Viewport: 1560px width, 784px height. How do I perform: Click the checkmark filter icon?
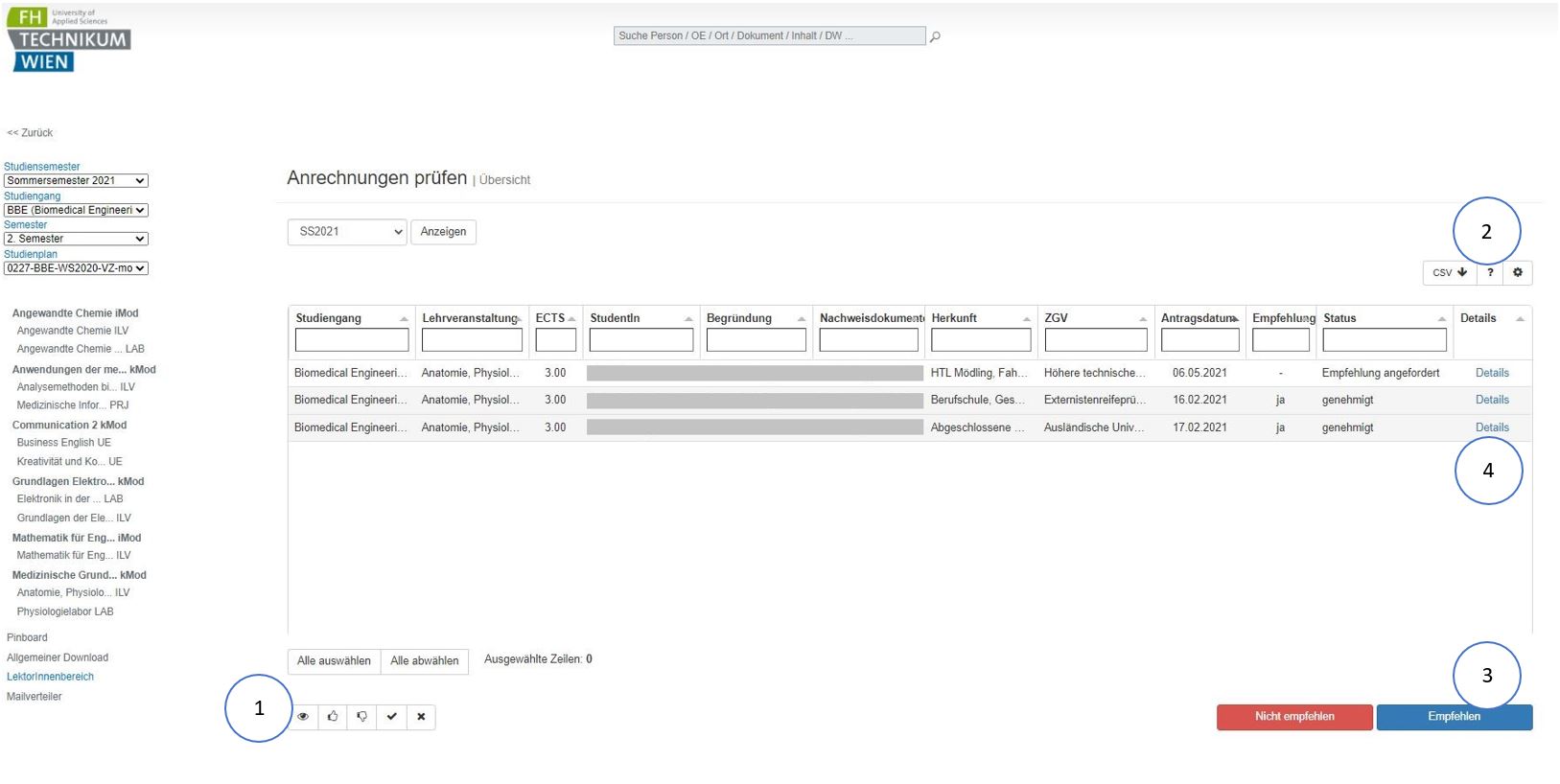[391, 717]
